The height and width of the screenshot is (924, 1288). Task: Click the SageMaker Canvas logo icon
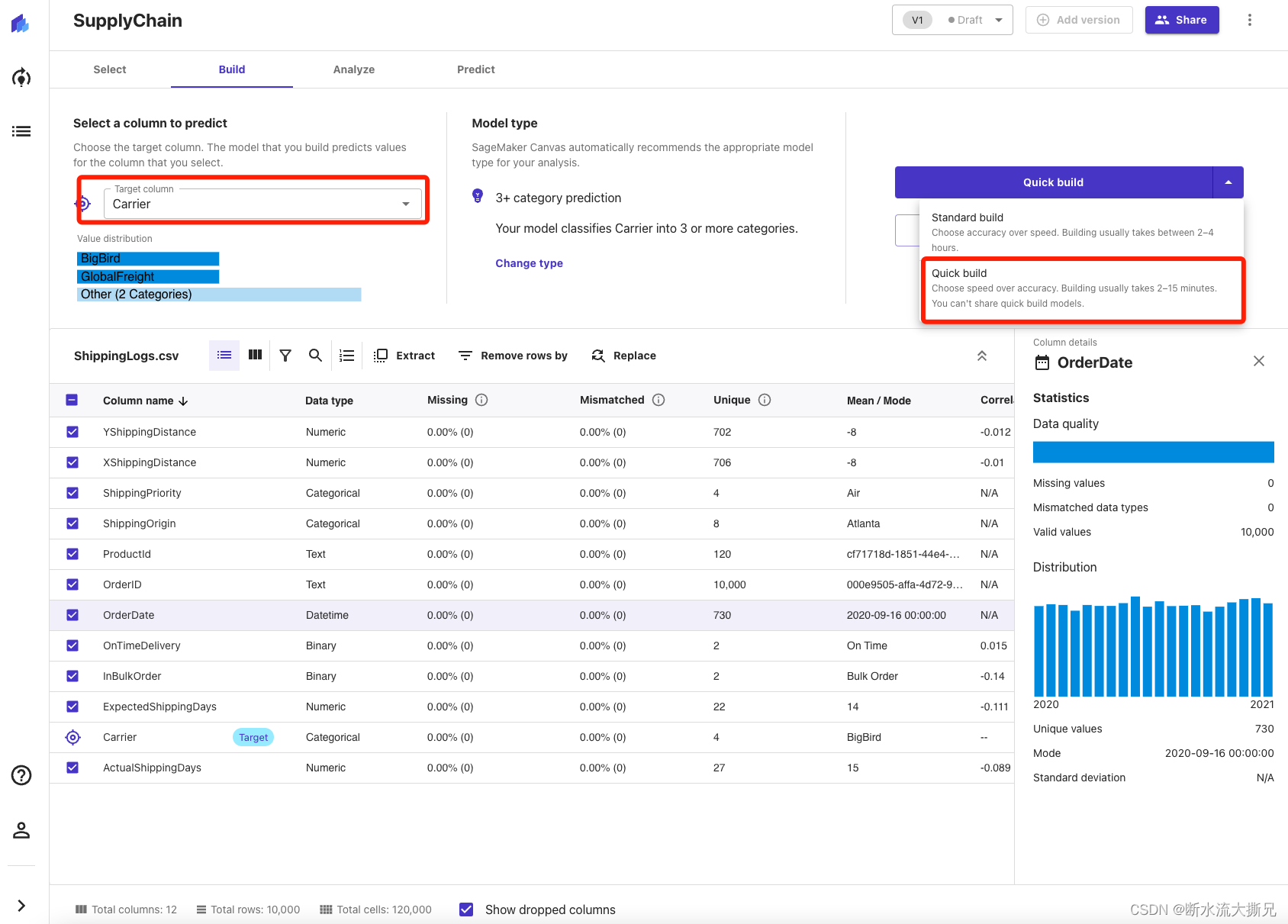(21, 24)
